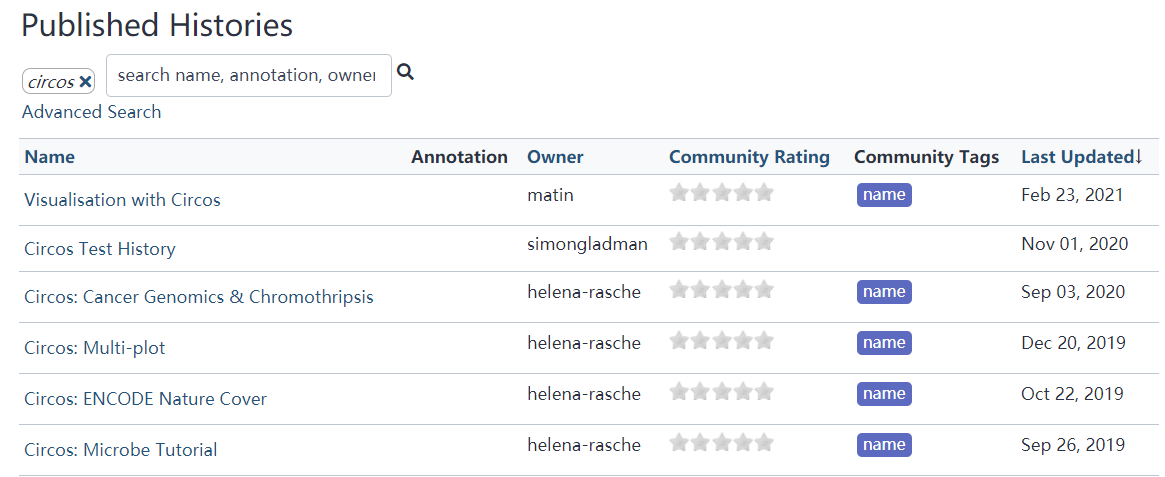Click the name tag on Microbe Tutorial row
Image resolution: width=1165 pixels, height=477 pixels.
pos(884,445)
